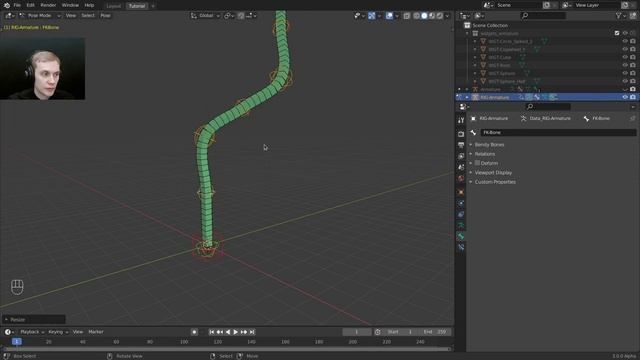640x360 pixels.
Task: Open the viewport object visibility options
Action: (359, 16)
